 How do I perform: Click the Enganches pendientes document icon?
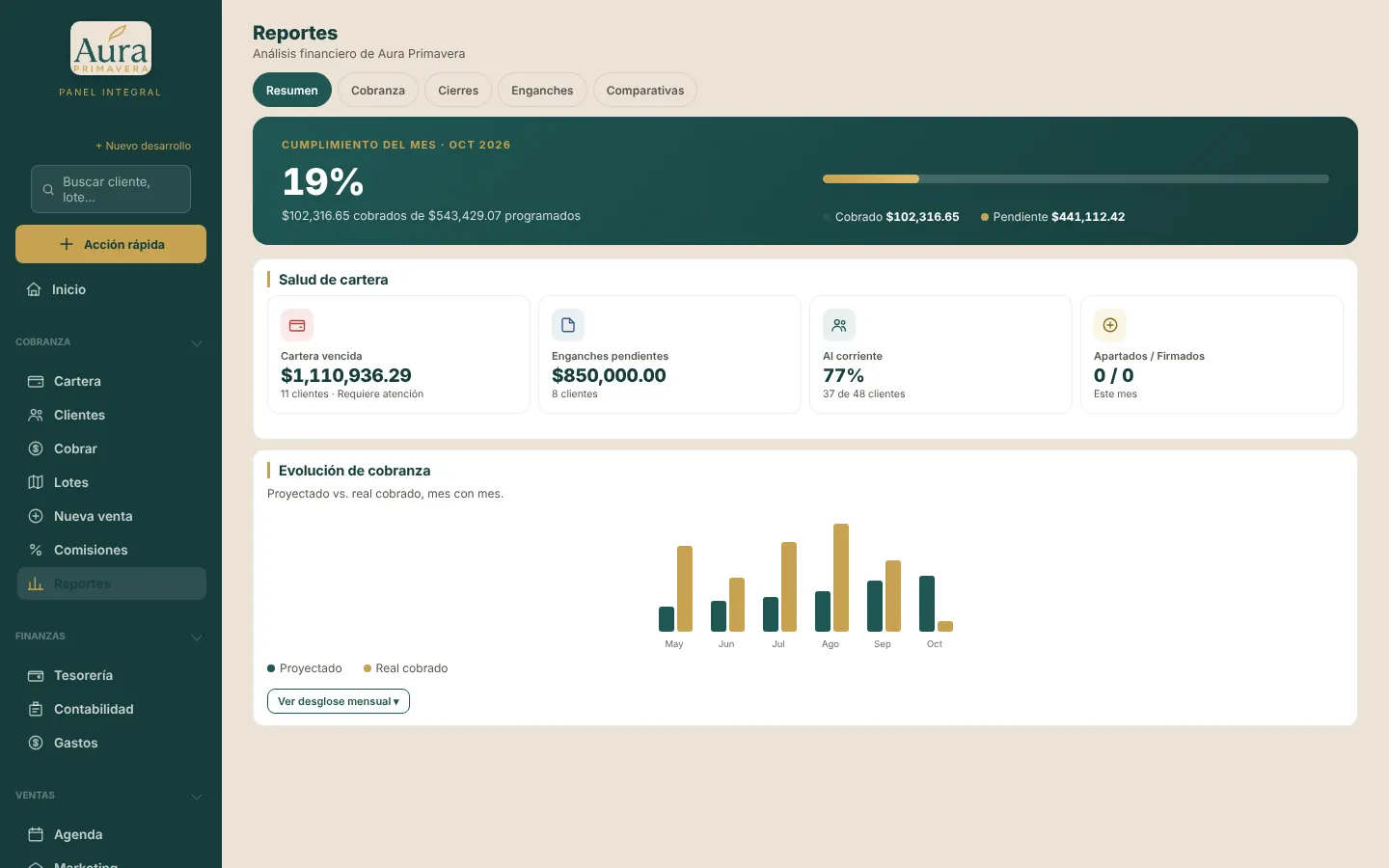coord(568,325)
